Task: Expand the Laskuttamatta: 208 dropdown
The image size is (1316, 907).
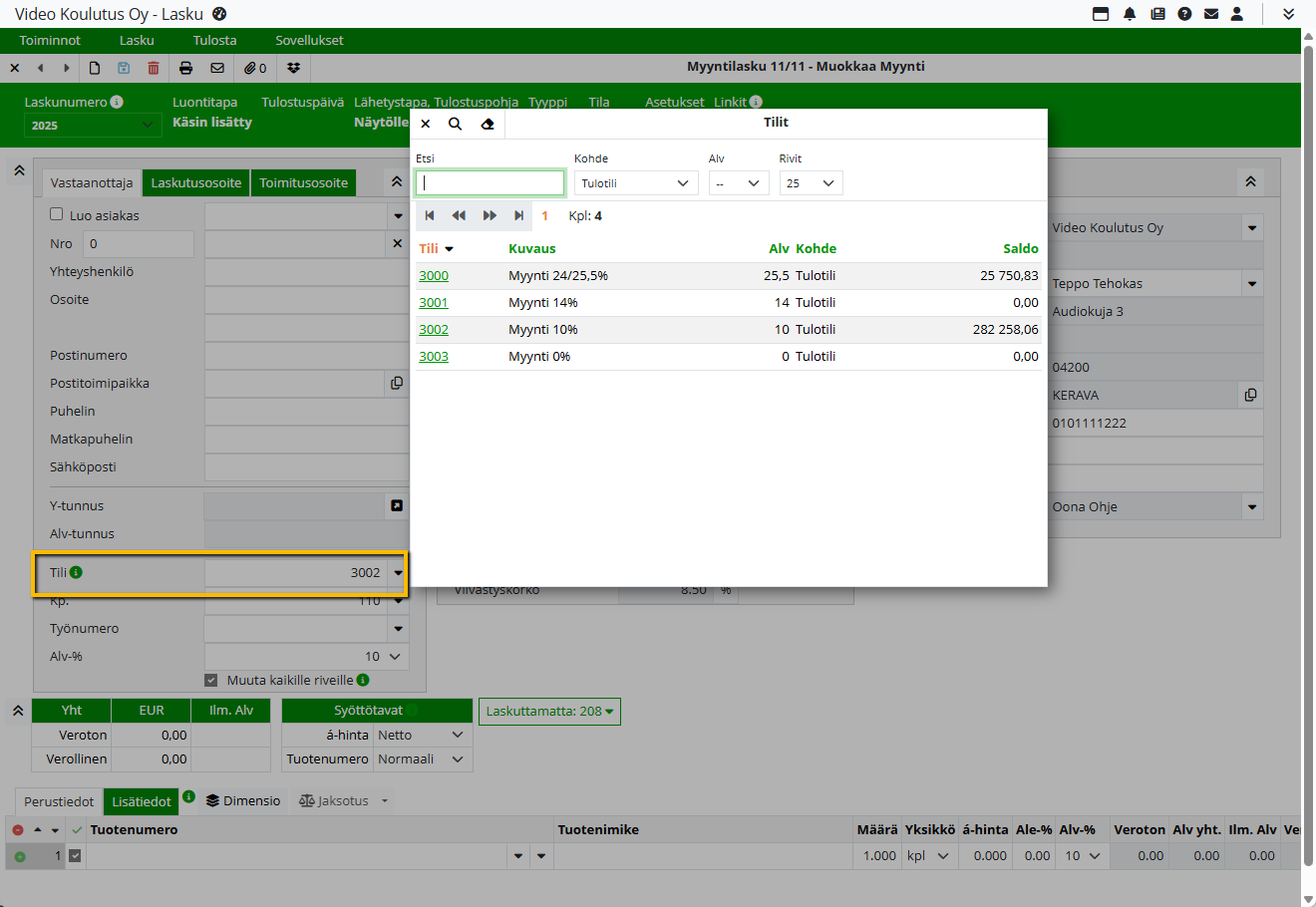Action: 549,712
